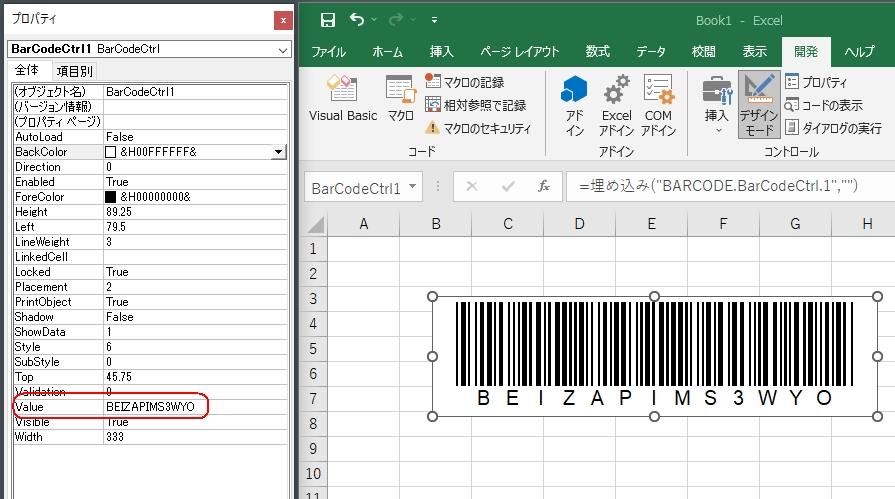Screen dimensions: 895x499
Task: Click the LinkedCell property value field
Action: coord(195,257)
